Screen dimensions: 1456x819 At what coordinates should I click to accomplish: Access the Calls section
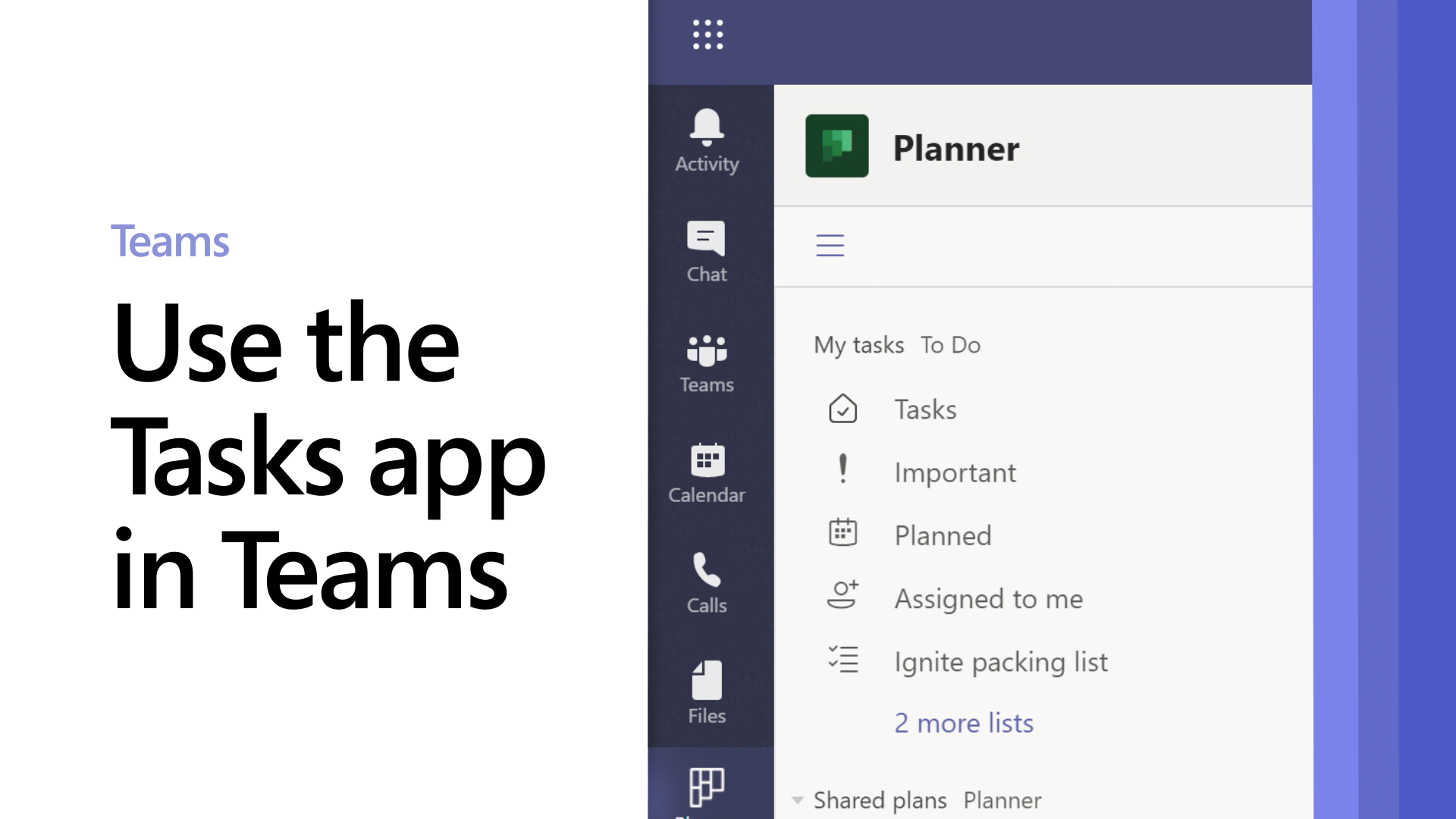[707, 583]
